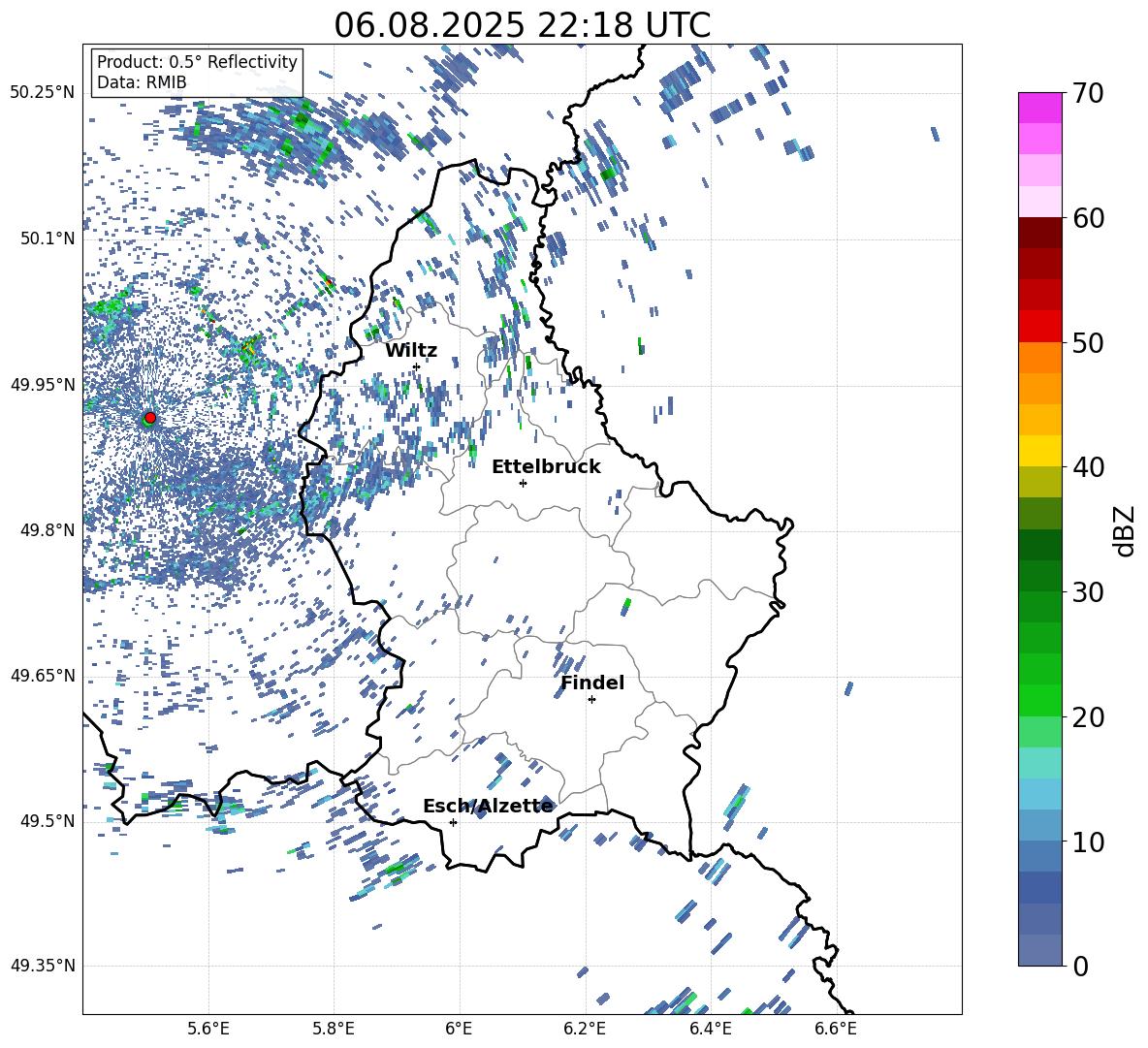This screenshot has width=1148, height=1048.
Task: Click the Product: 0.5° Reflectivity label
Action: click(x=197, y=62)
